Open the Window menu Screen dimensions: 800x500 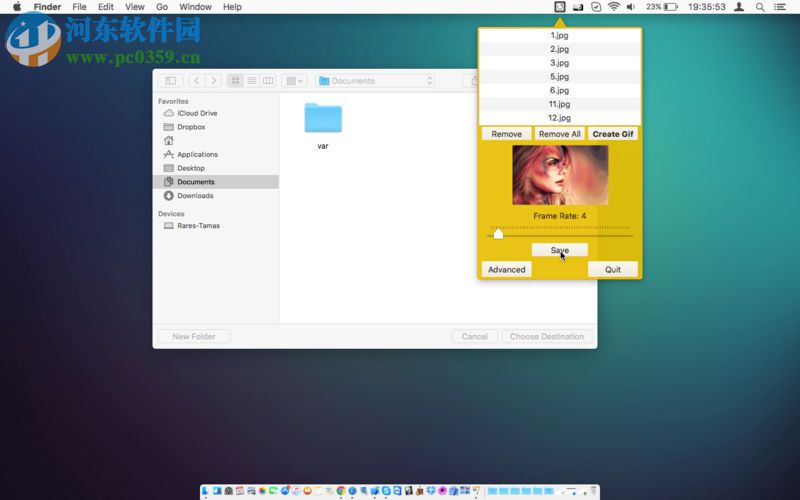click(195, 7)
